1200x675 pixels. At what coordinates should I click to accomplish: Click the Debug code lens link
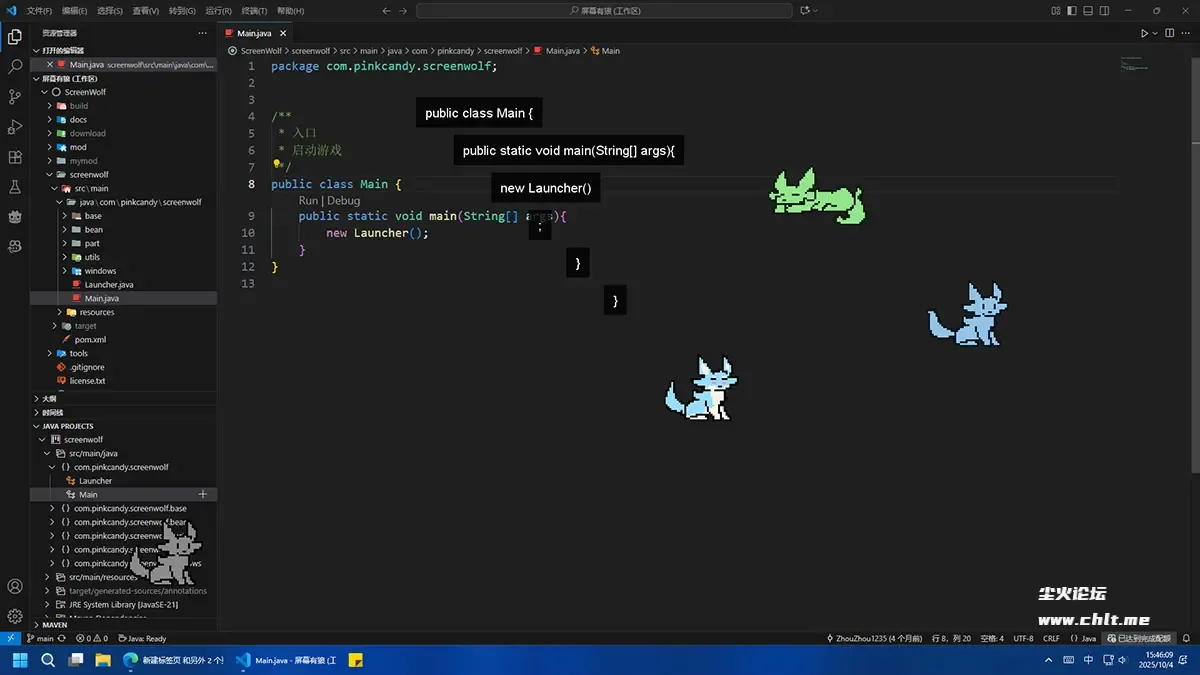[343, 200]
